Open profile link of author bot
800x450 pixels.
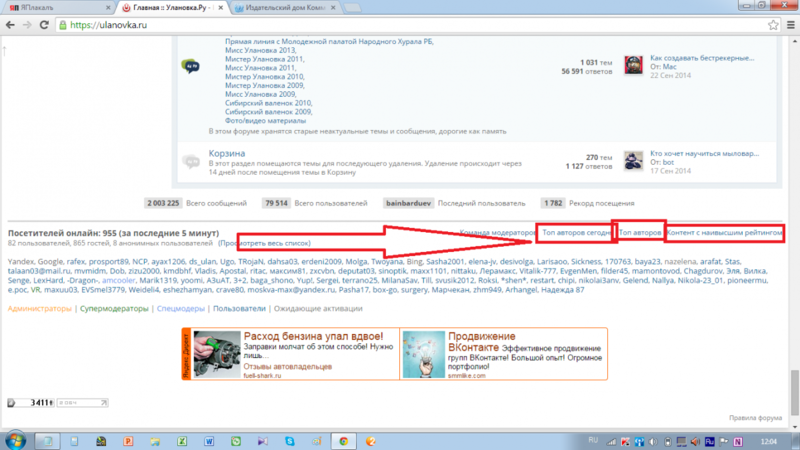click(668, 162)
